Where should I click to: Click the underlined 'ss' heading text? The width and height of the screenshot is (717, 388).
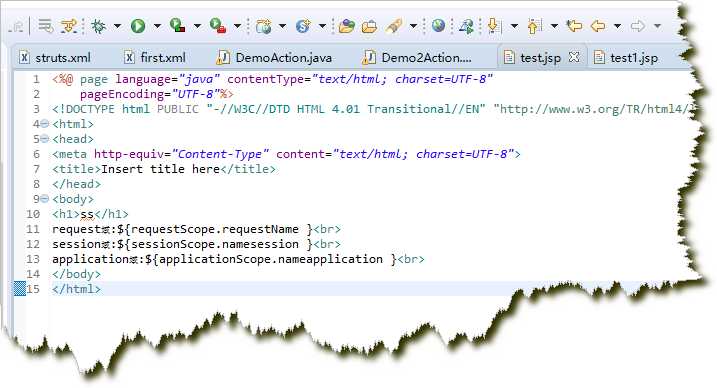(87, 214)
